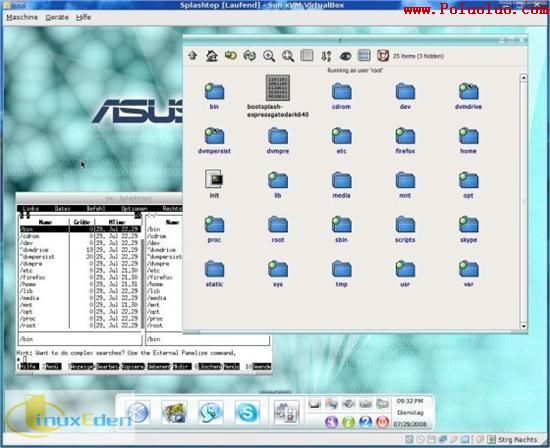The width and height of the screenshot is (550, 448).
Task: Open the Links menu in Midnight Commander
Action: [31, 208]
